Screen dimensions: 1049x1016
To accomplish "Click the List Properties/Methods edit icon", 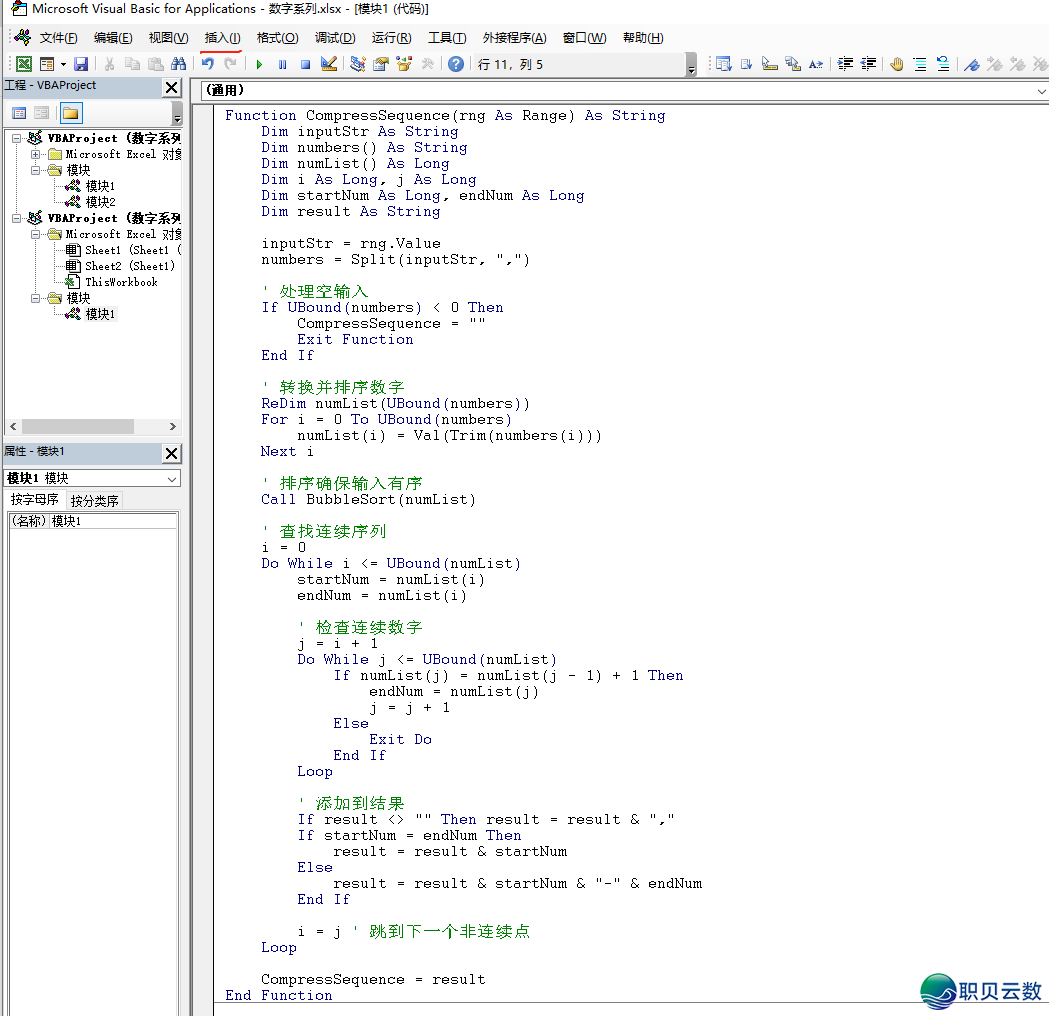I will [x=723, y=64].
